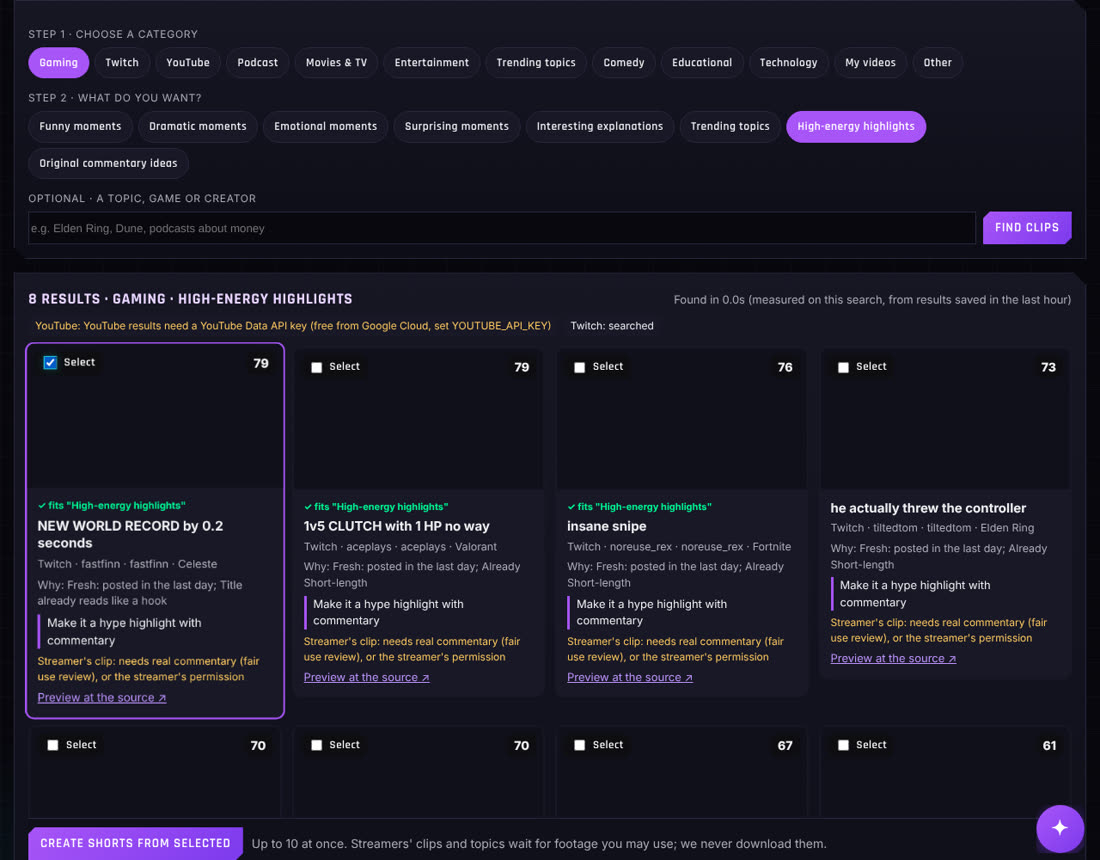Select the Original commentary ideas chip
The height and width of the screenshot is (860, 1100).
108,163
